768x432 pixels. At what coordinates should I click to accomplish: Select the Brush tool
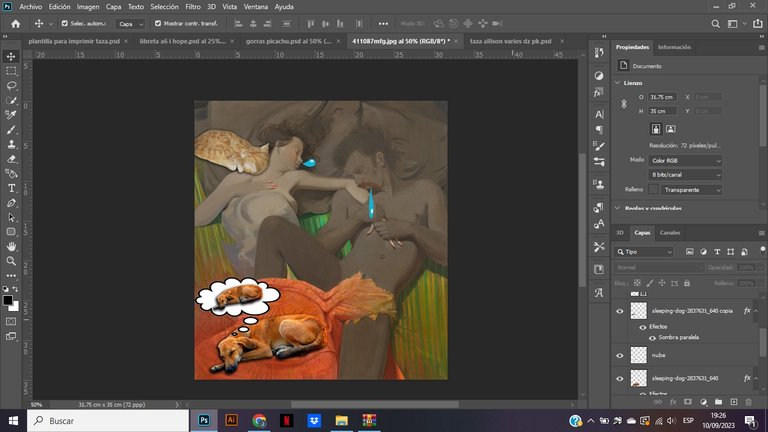tap(11, 130)
